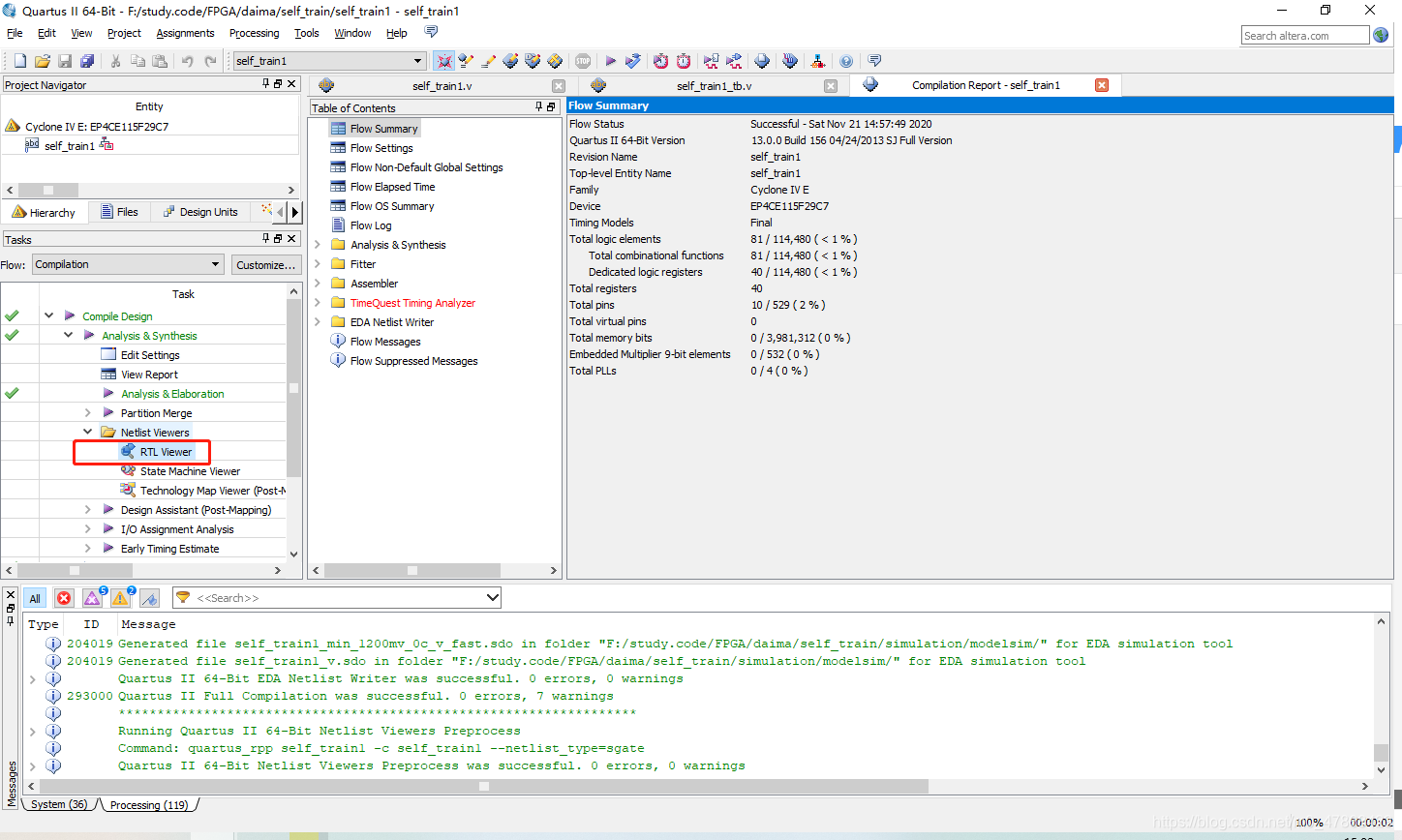Click the Edit Settings task icon

pos(108,355)
